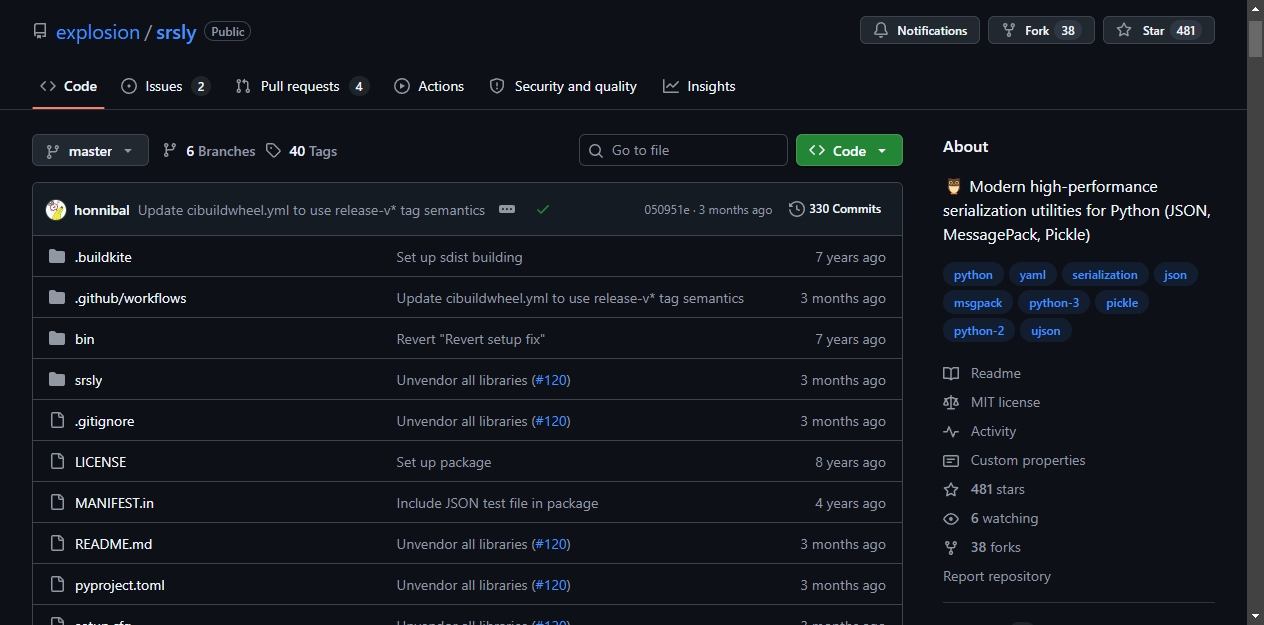Click the Custom properties note icon
The image size is (1264, 625).
[x=951, y=460]
